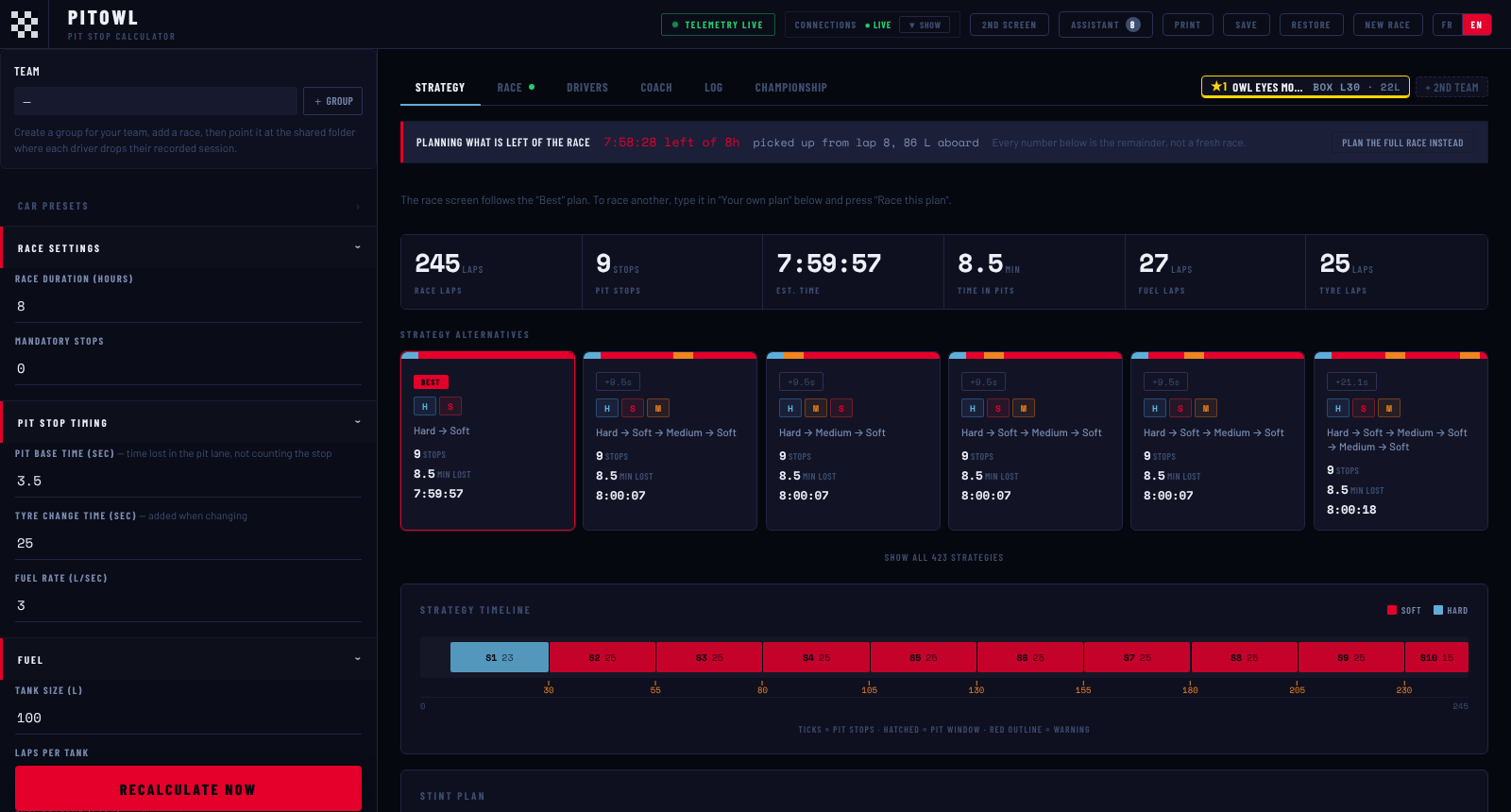Select the S5 stint segment on timeline
Viewport: 1511px width, 812px height.
923,657
